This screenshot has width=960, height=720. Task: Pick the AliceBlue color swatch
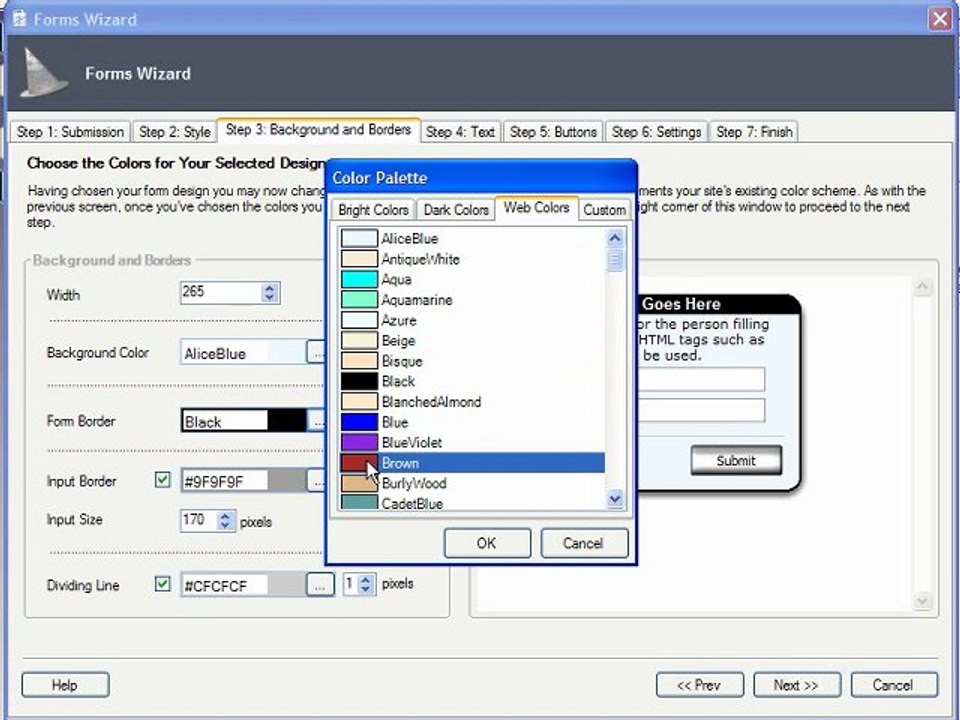pos(359,238)
